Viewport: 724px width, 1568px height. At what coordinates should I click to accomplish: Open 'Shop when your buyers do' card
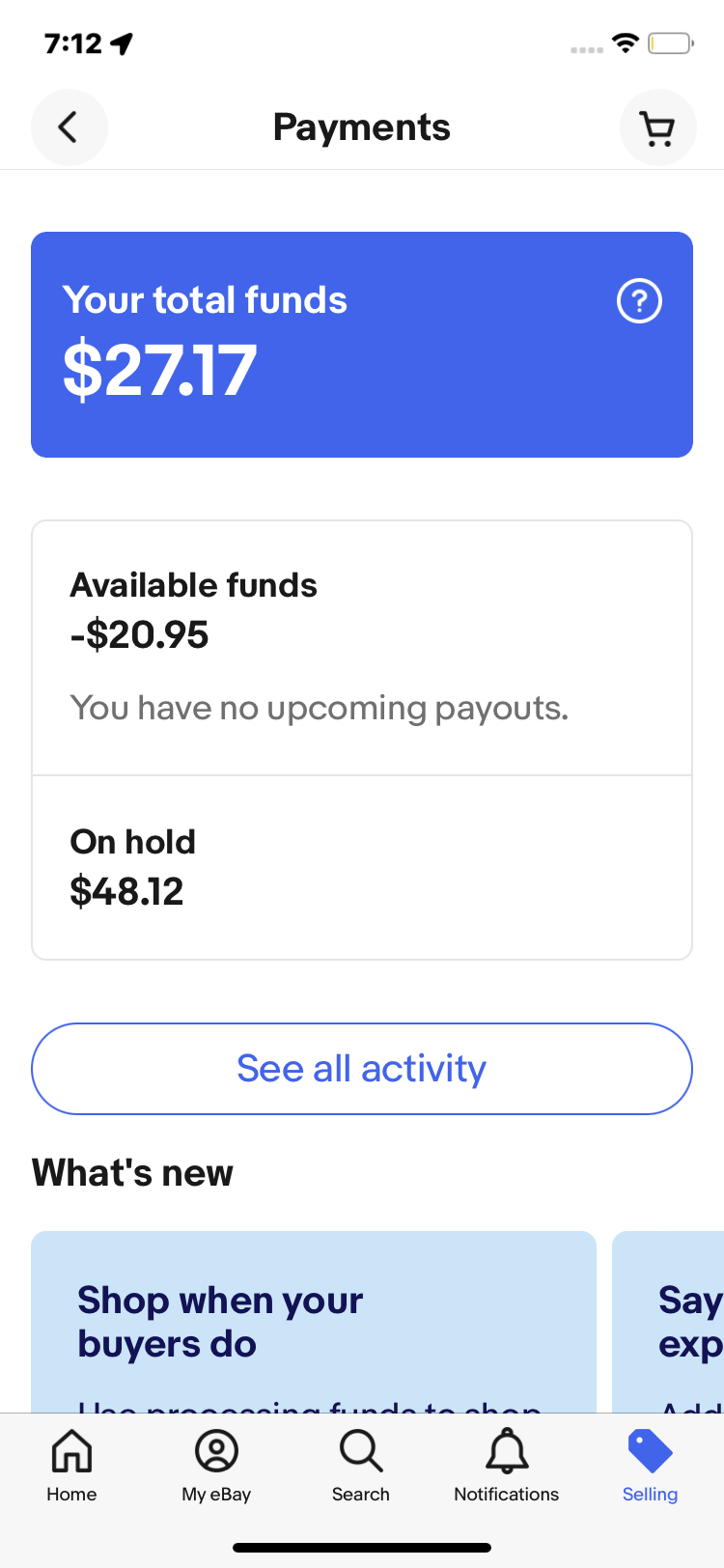[314, 1321]
